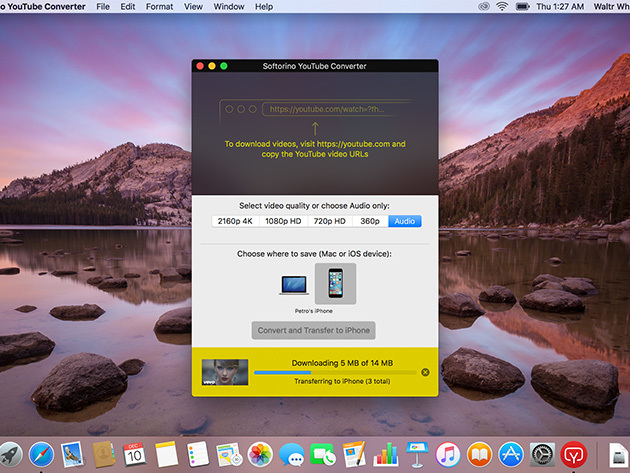The height and width of the screenshot is (473, 630).
Task: Click Convert and Transfer to iPhone button
Action: click(314, 330)
